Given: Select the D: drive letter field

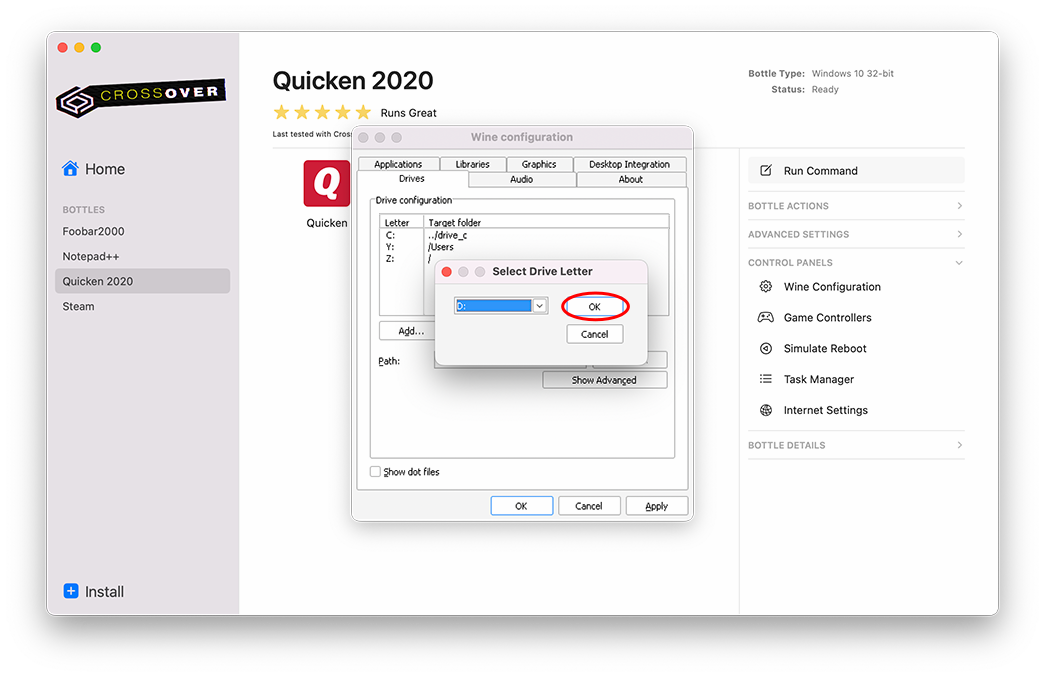Looking at the screenshot, I should (494, 306).
